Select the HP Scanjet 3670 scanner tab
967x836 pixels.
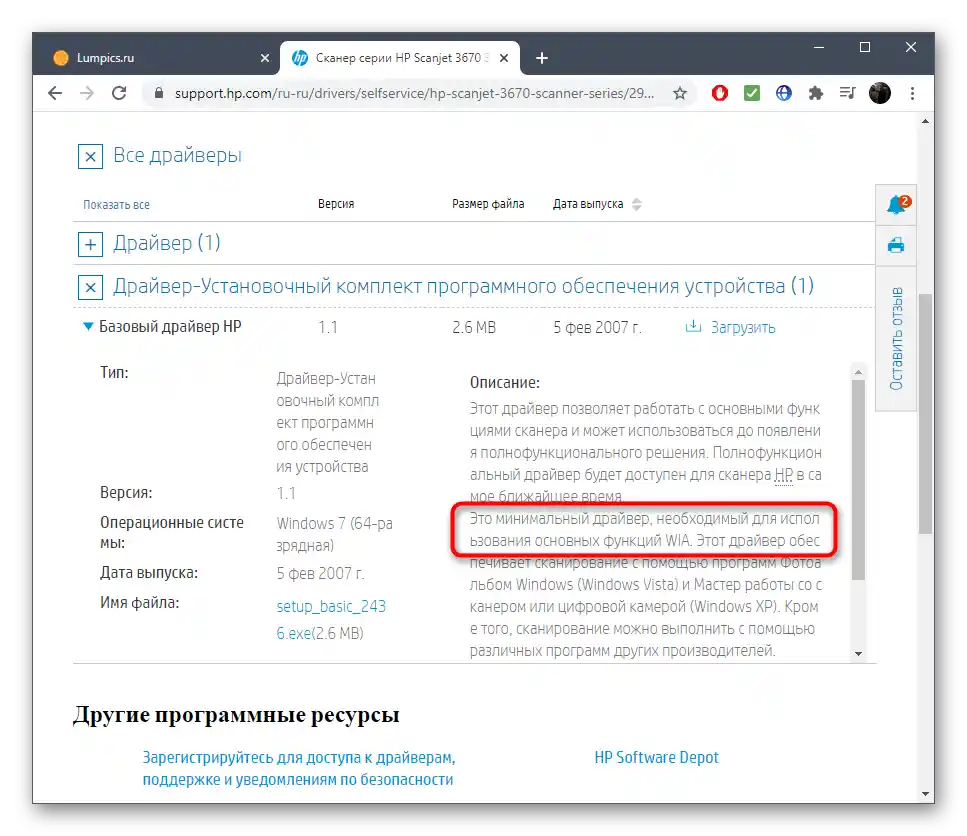(x=400, y=58)
